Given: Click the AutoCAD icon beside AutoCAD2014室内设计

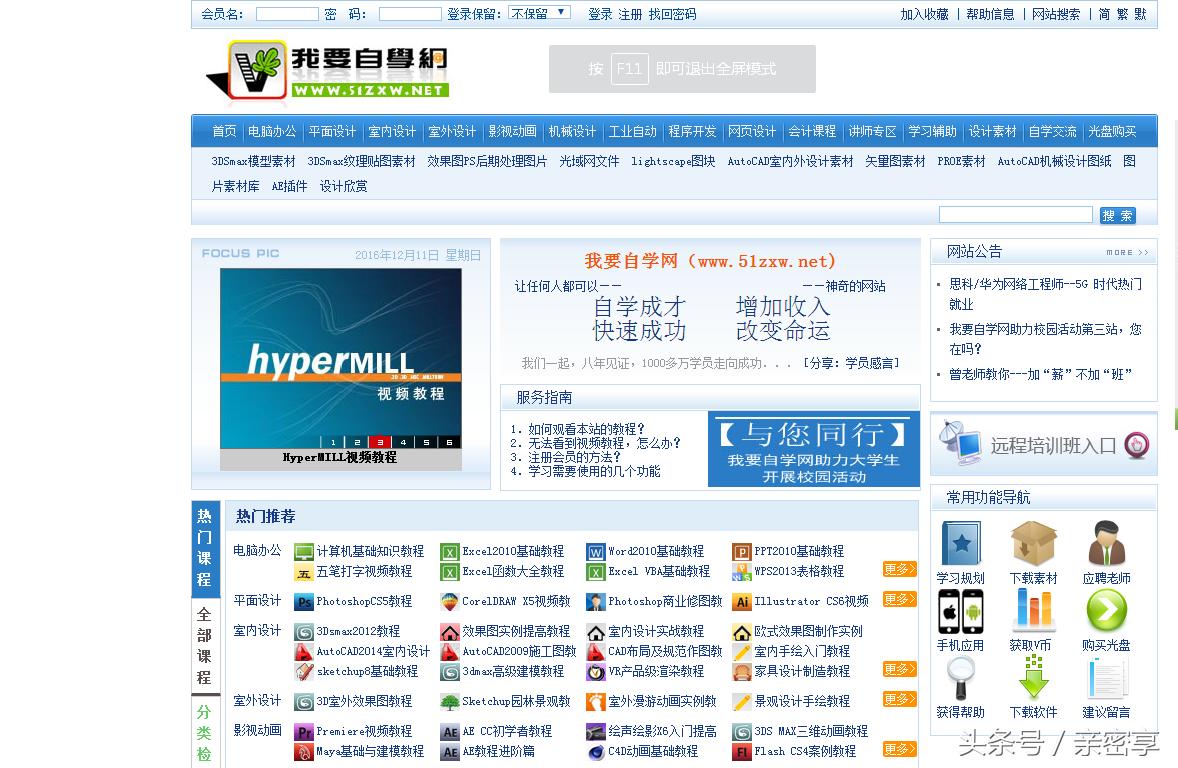Looking at the screenshot, I should pos(304,652).
